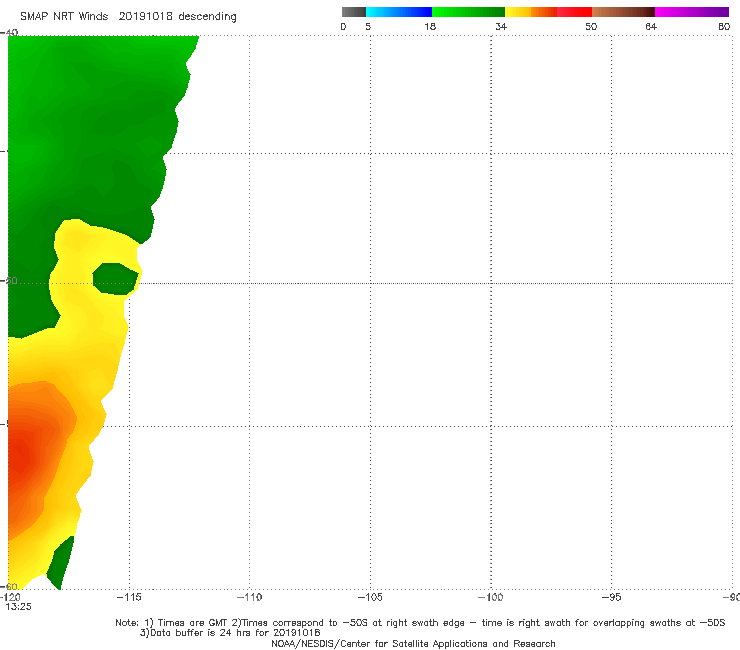Viewport: 740px width, 650px height.
Task: Click the NOAA/NESDIS Center for Satellite Applications credit
Action: tap(413, 644)
